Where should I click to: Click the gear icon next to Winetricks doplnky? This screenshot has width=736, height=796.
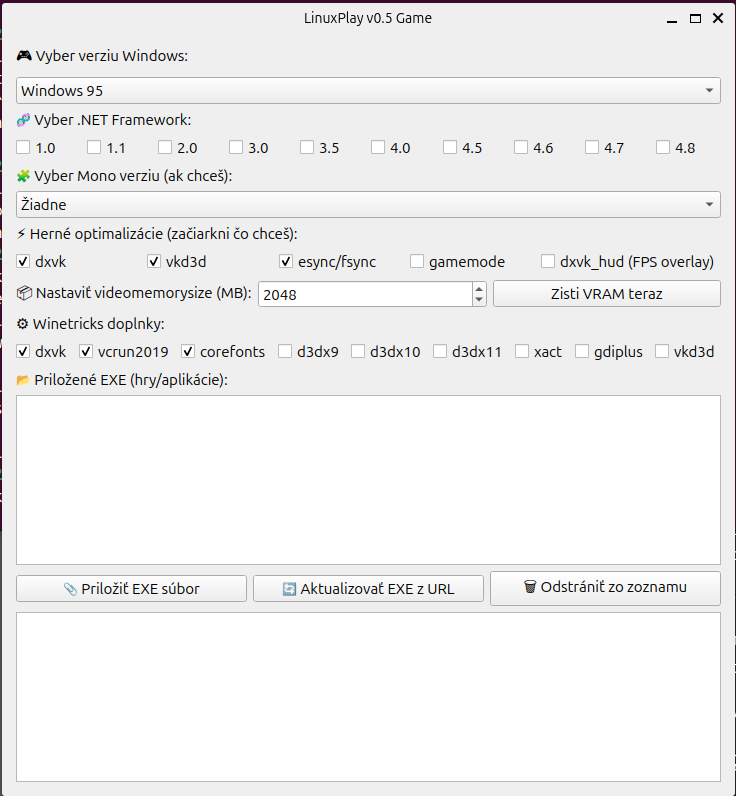22,324
